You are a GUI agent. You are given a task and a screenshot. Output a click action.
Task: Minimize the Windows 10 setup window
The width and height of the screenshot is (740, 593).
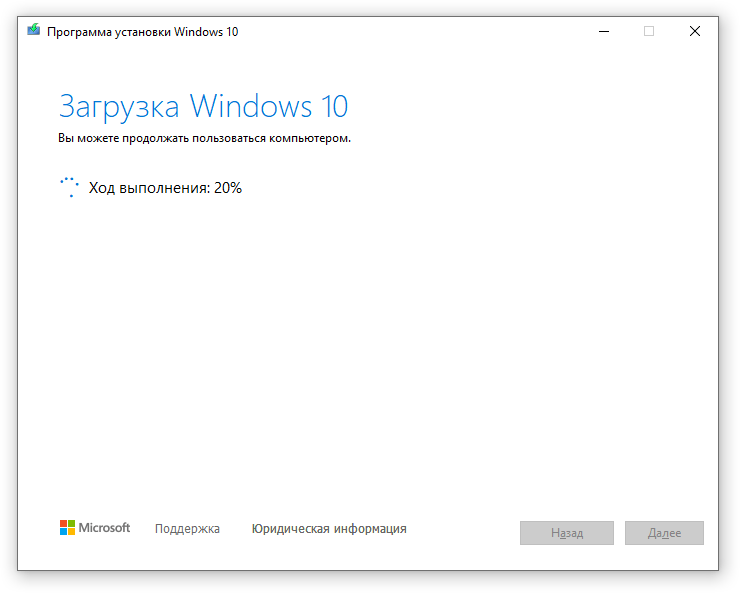coord(604,32)
